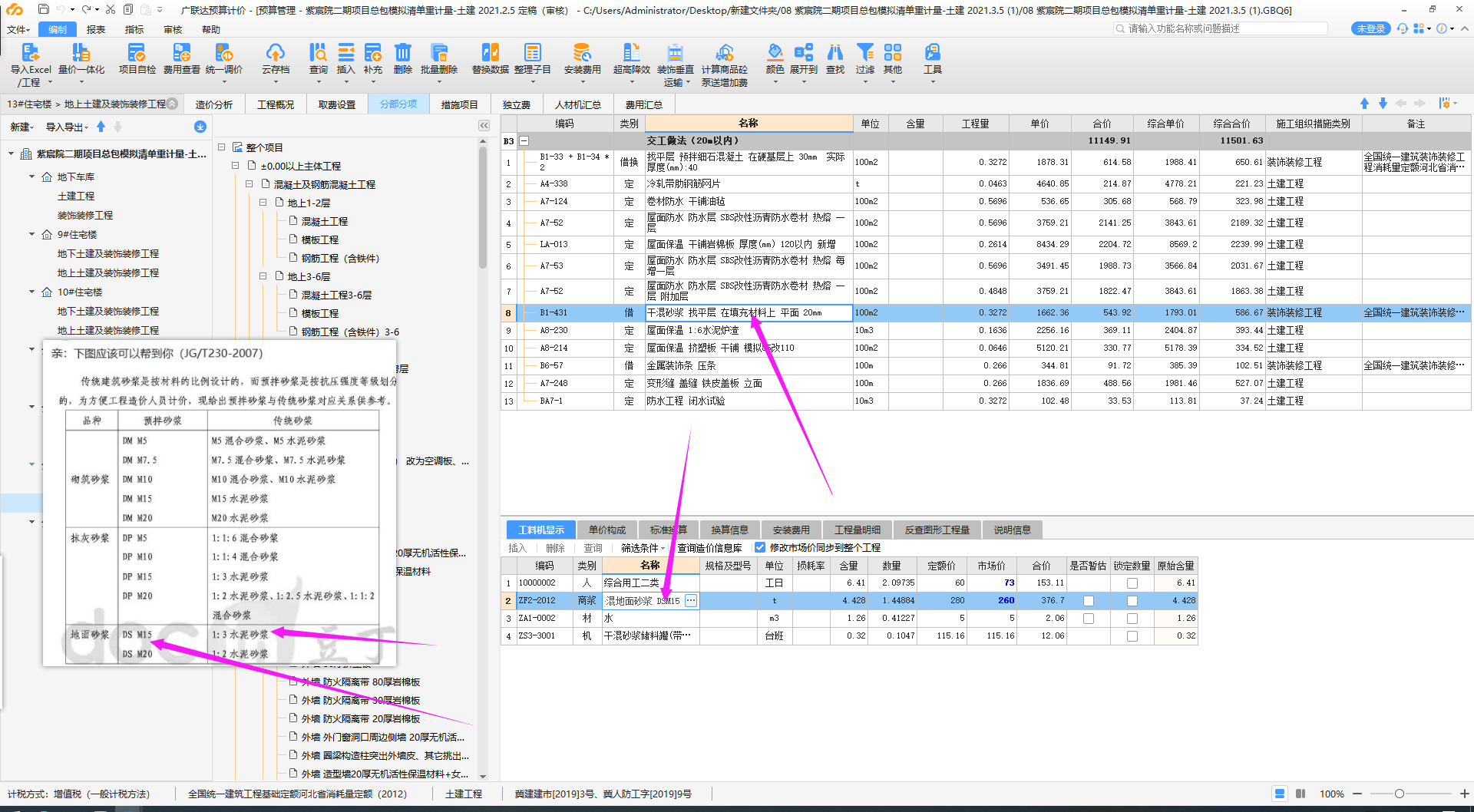
Task: Toggle 锁定数量 checkbox for 湿地面砂浆 row
Action: click(x=1132, y=601)
